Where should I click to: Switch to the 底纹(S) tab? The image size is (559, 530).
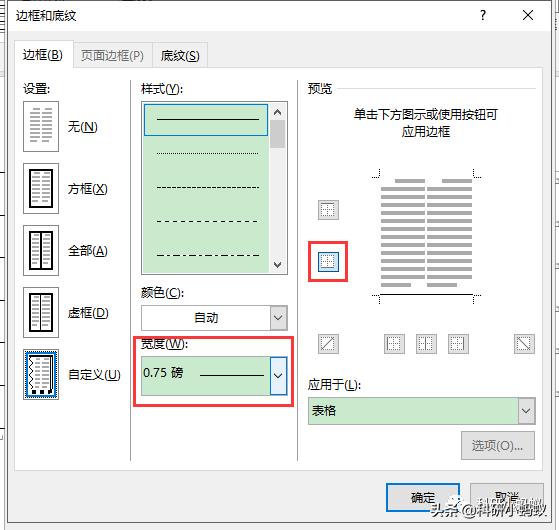(x=180, y=56)
